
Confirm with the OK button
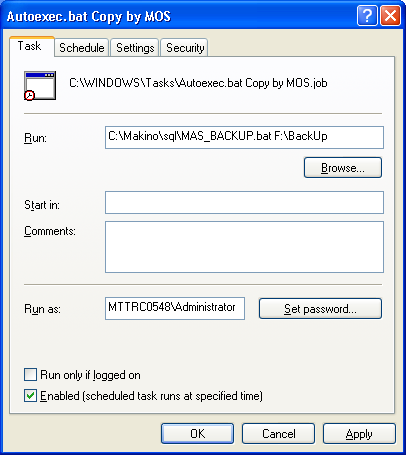pyautogui.click(x=197, y=433)
